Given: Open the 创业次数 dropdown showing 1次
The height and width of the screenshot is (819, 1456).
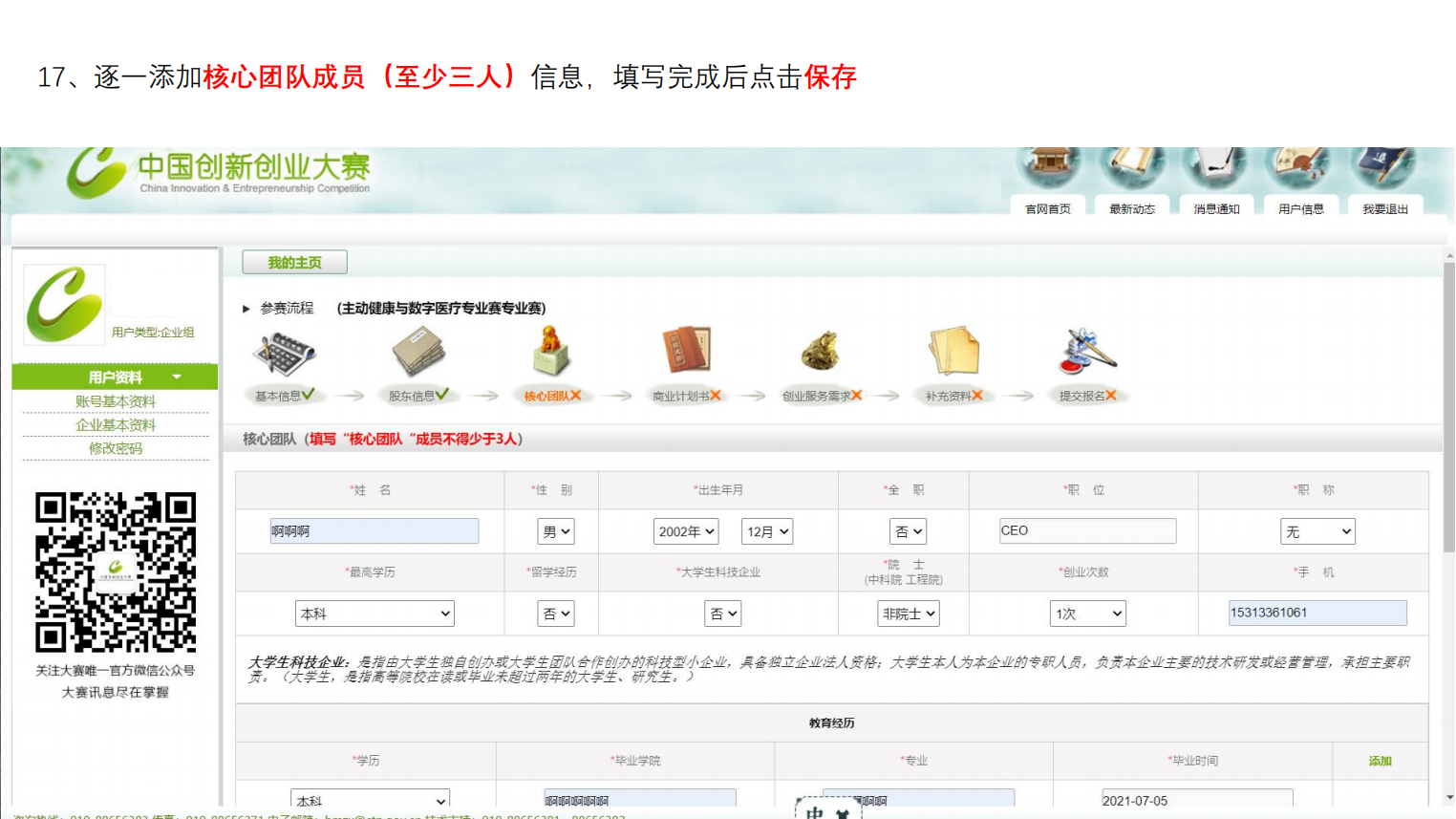Looking at the screenshot, I should pos(1088,614).
